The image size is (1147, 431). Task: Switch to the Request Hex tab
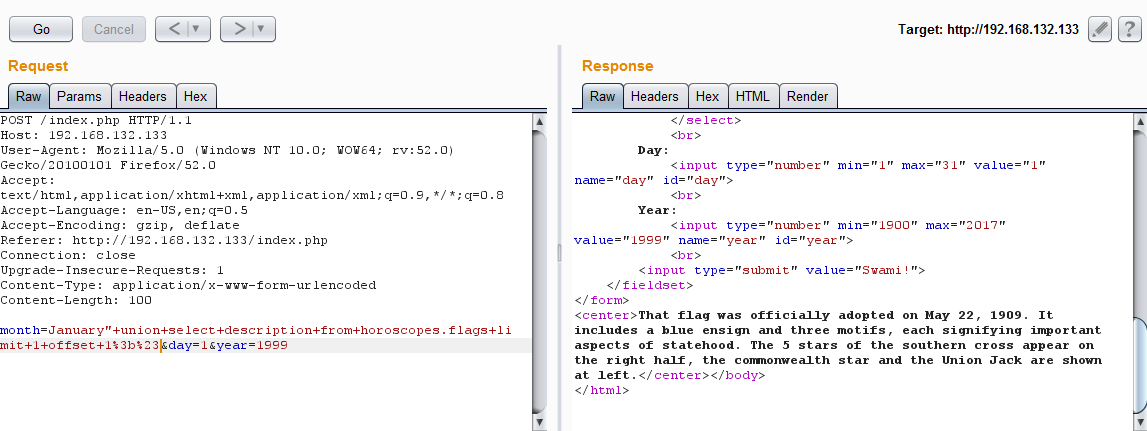point(195,97)
